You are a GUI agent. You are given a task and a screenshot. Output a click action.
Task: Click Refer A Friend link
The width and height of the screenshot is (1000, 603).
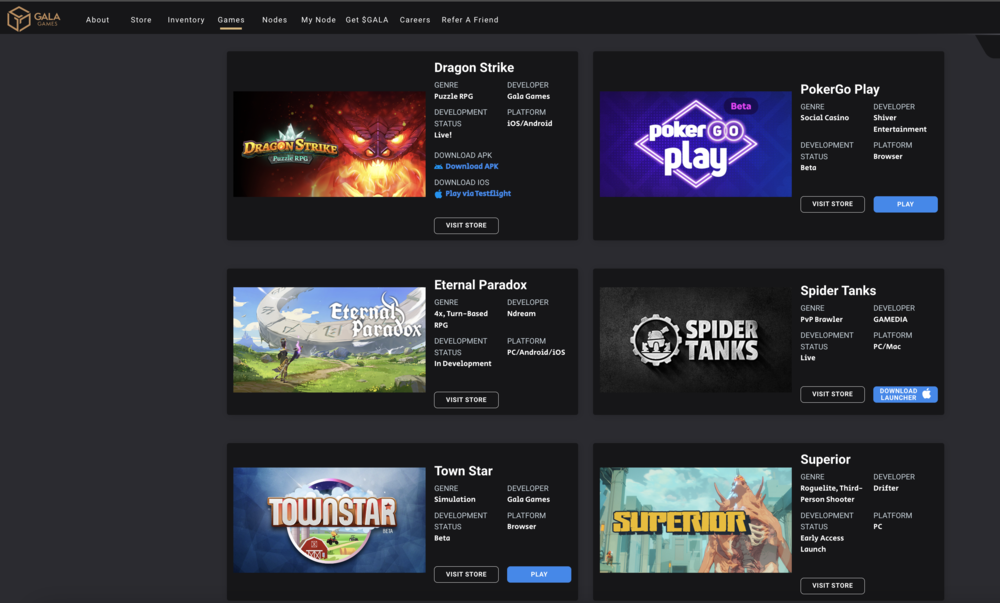click(470, 20)
